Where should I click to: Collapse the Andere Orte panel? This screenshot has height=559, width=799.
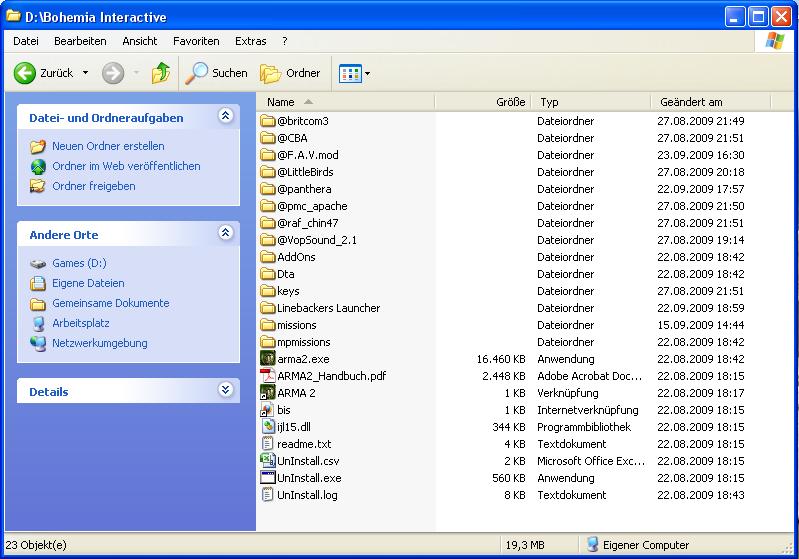[226, 233]
